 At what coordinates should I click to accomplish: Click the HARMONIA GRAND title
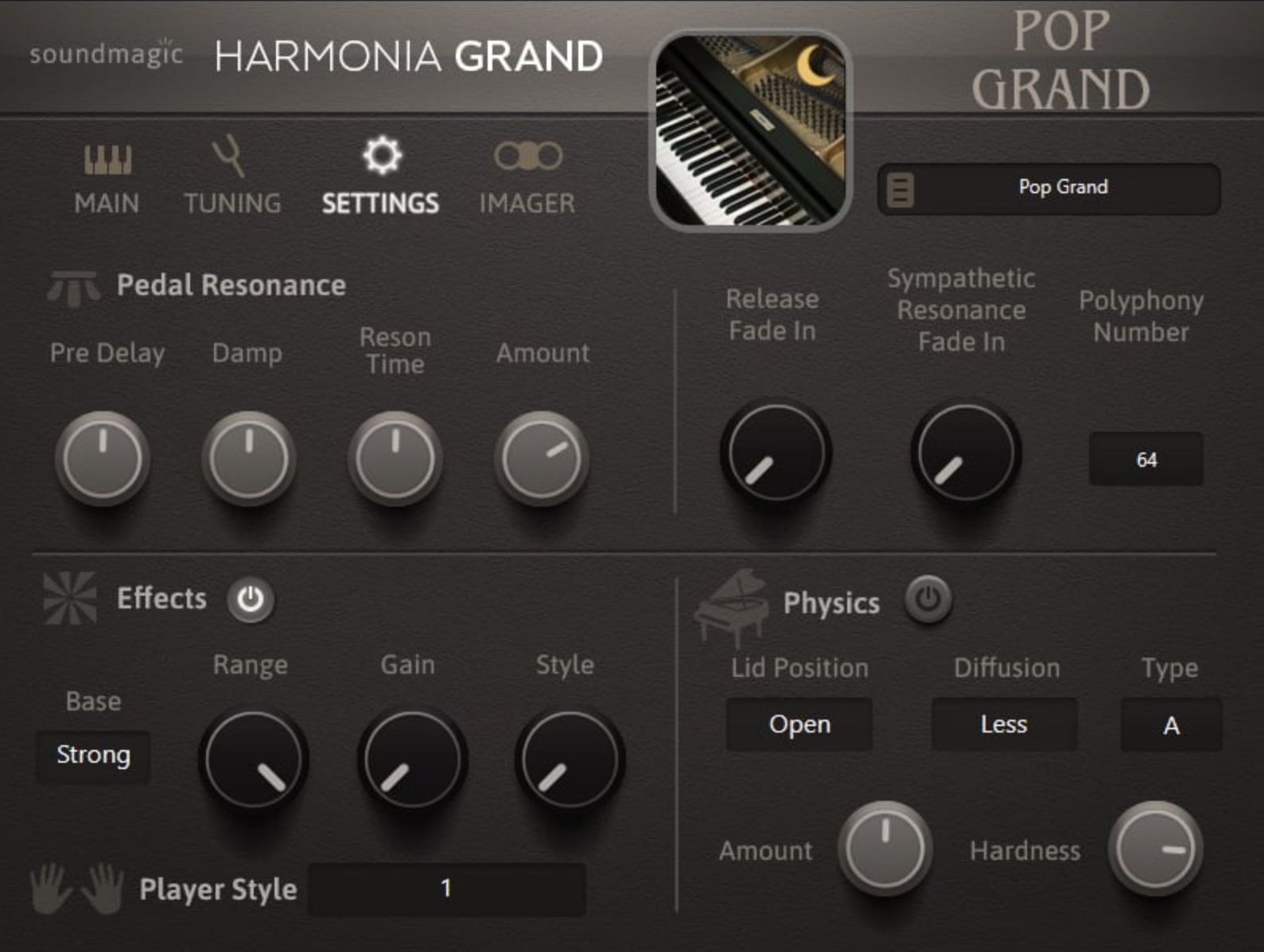pyautogui.click(x=408, y=56)
